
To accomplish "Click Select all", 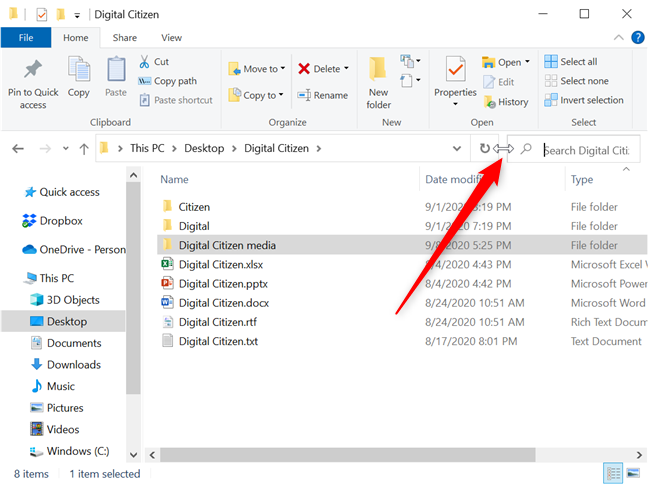I will point(571,62).
